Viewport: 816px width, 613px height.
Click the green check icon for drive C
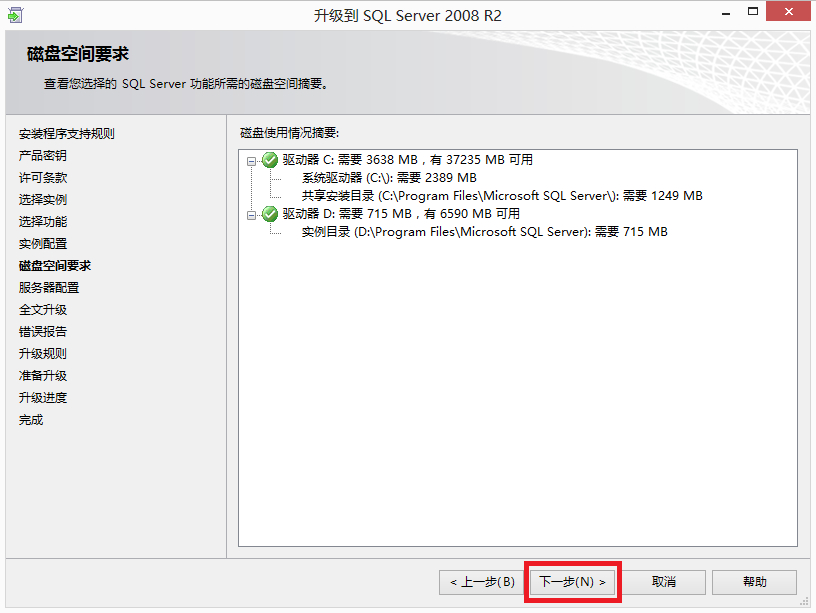pos(270,160)
